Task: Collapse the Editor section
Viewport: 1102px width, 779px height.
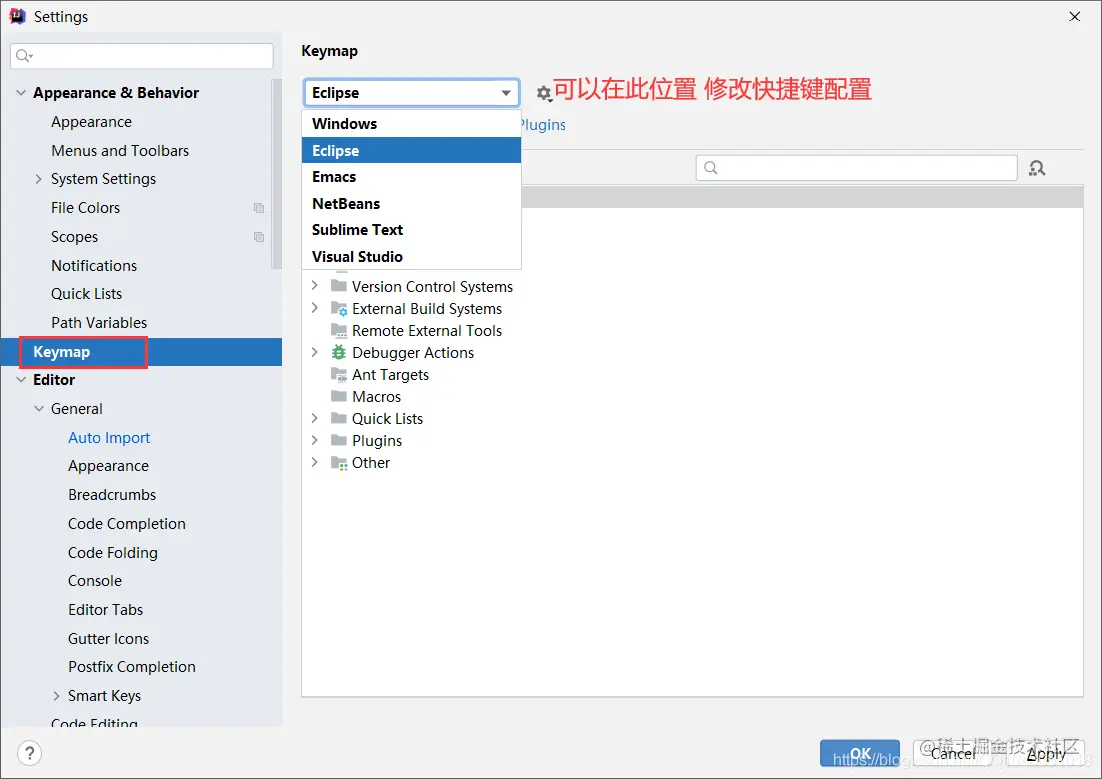Action: pos(21,380)
